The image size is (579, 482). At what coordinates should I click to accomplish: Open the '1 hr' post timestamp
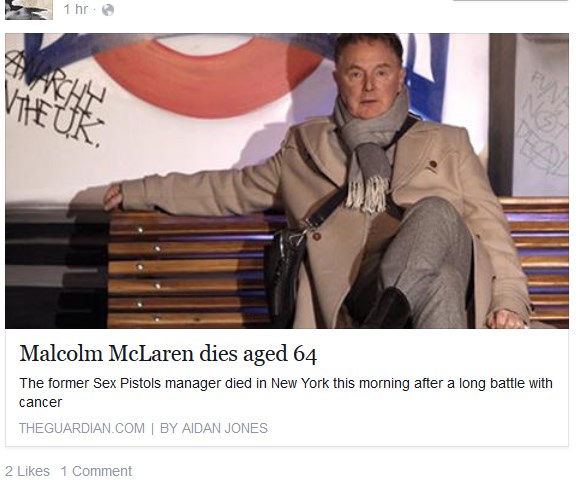click(75, 9)
